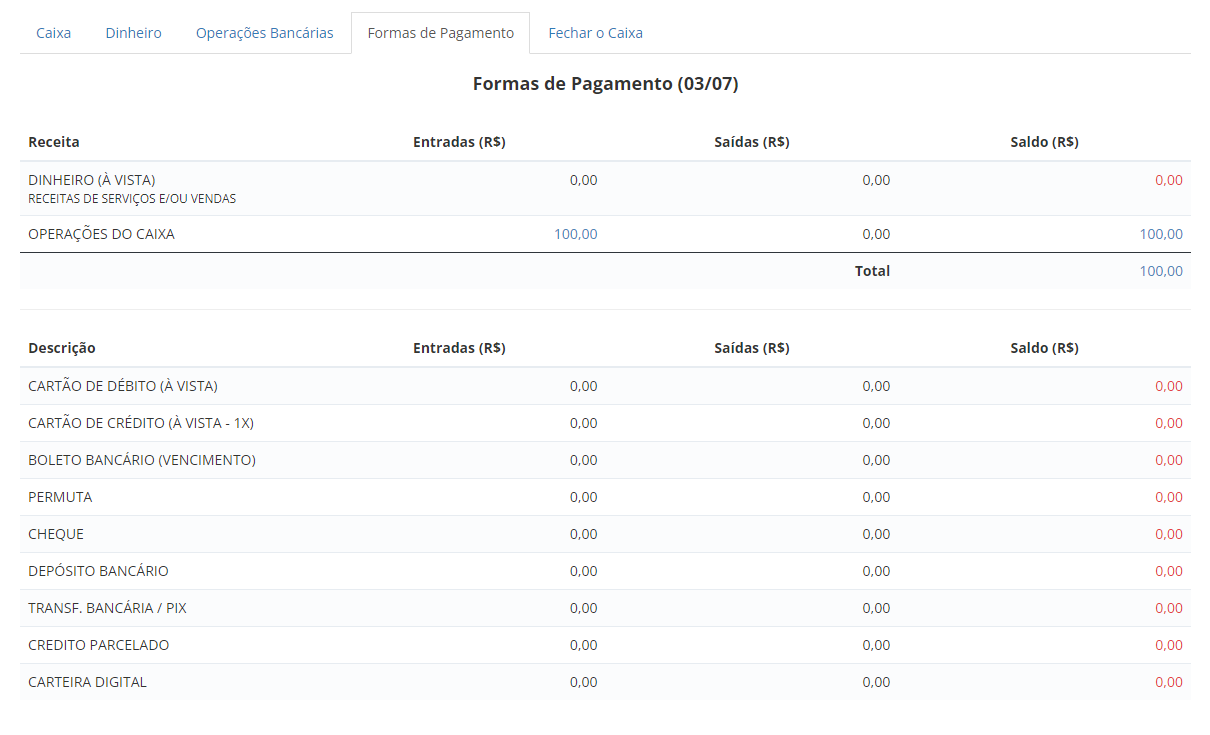Click the saldo value in BOLETO BANCÁRIO row
1210x735 pixels.
click(x=1169, y=460)
